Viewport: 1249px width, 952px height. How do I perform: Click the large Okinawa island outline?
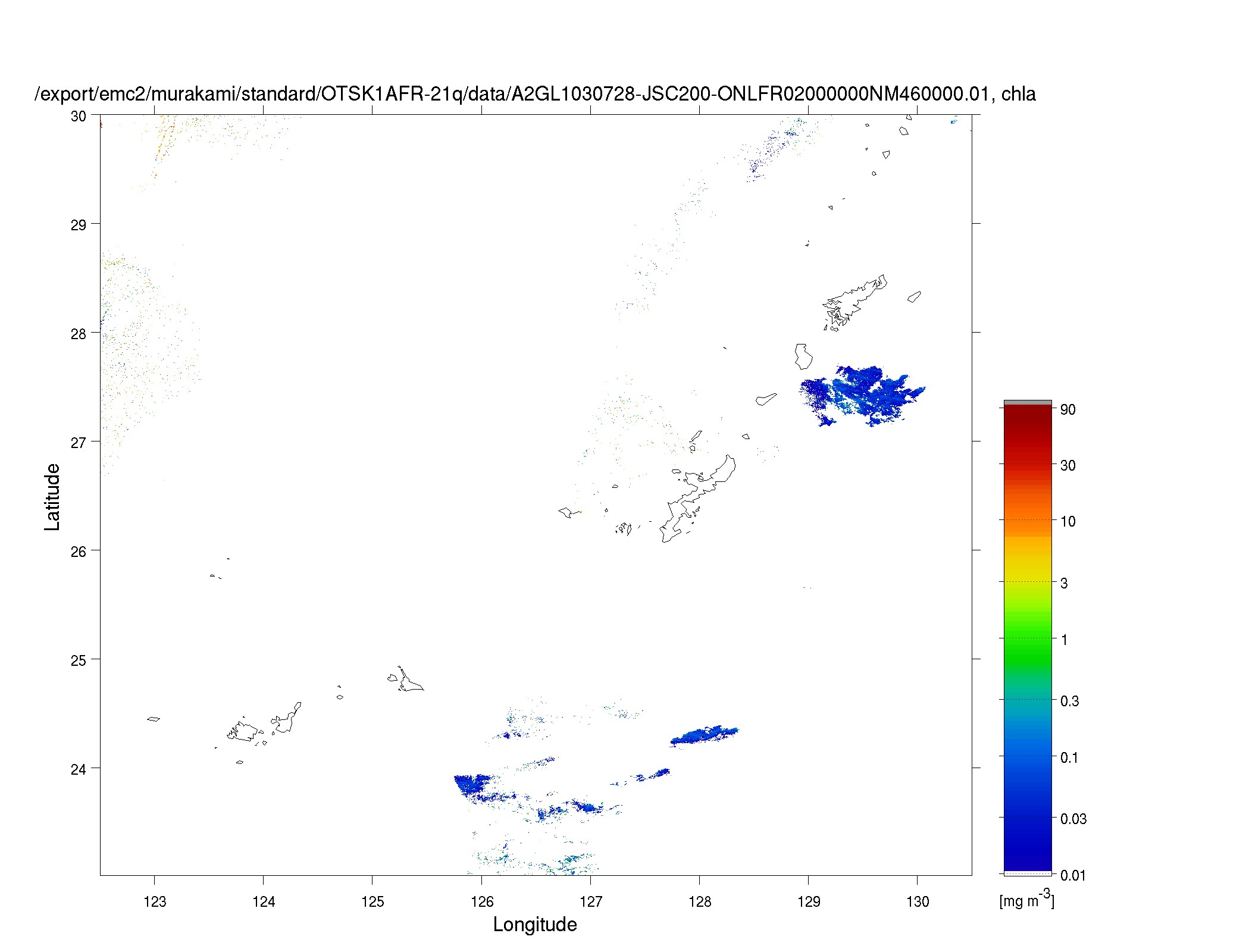click(698, 499)
